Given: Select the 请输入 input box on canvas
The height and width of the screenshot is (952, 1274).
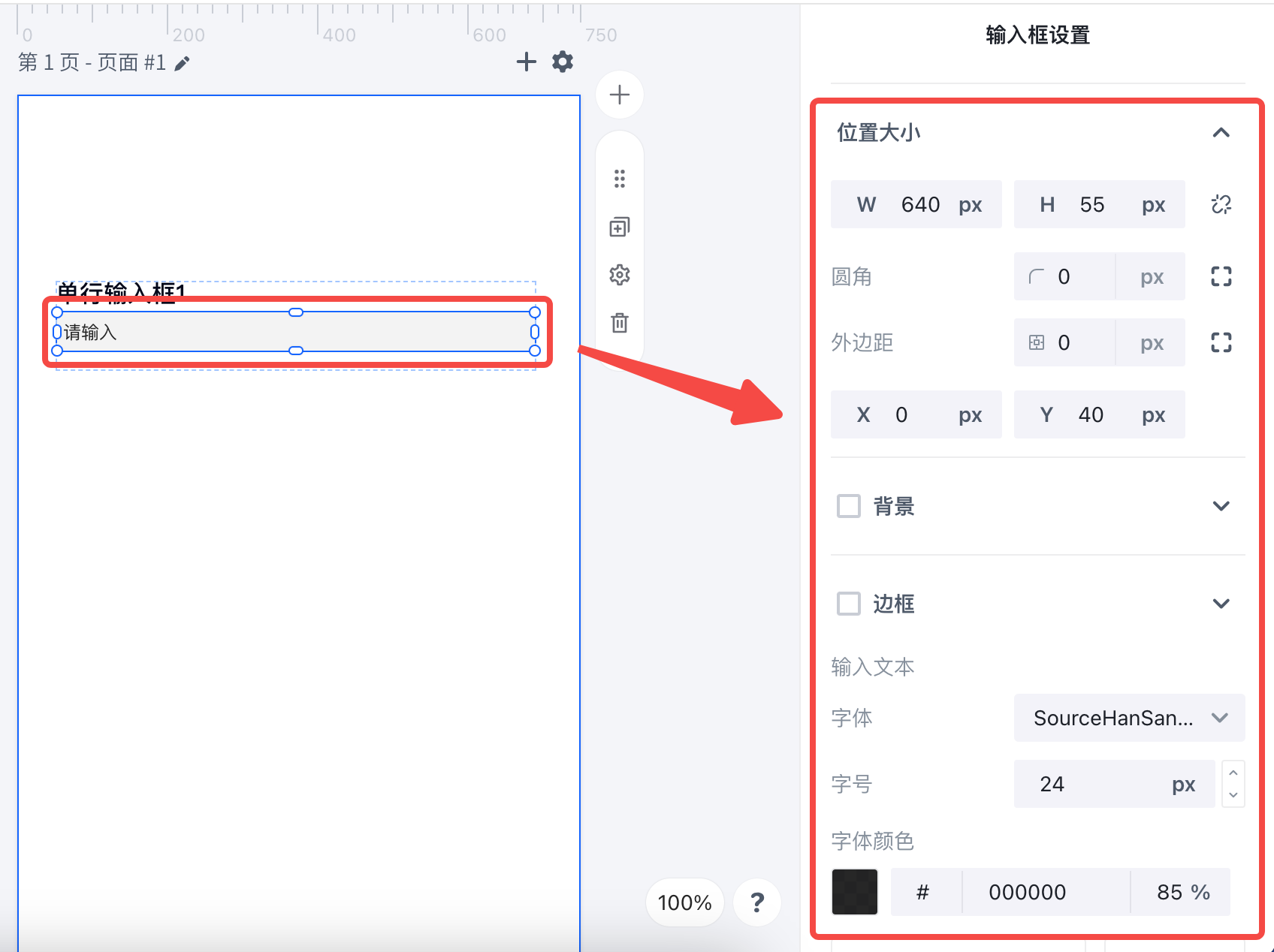Looking at the screenshot, I should click(296, 332).
